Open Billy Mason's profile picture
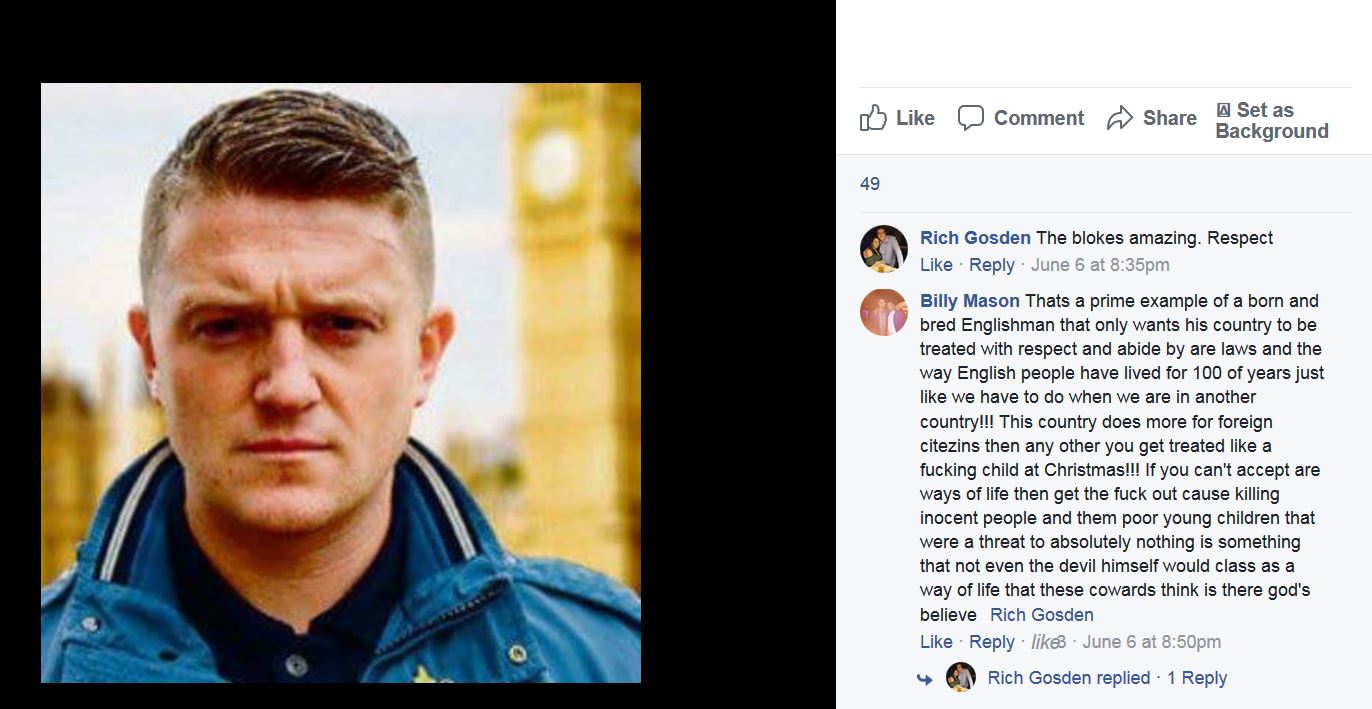The image size is (1372, 709). (884, 312)
